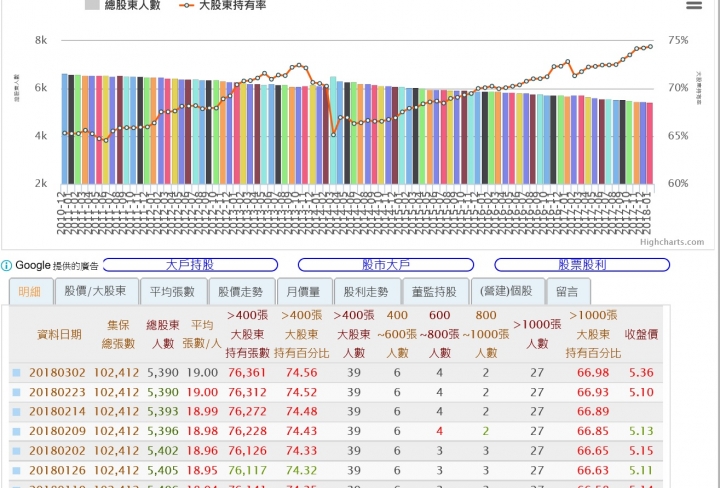720x488 pixels.
Task: Select the date cell 20180302
Action: point(57,373)
